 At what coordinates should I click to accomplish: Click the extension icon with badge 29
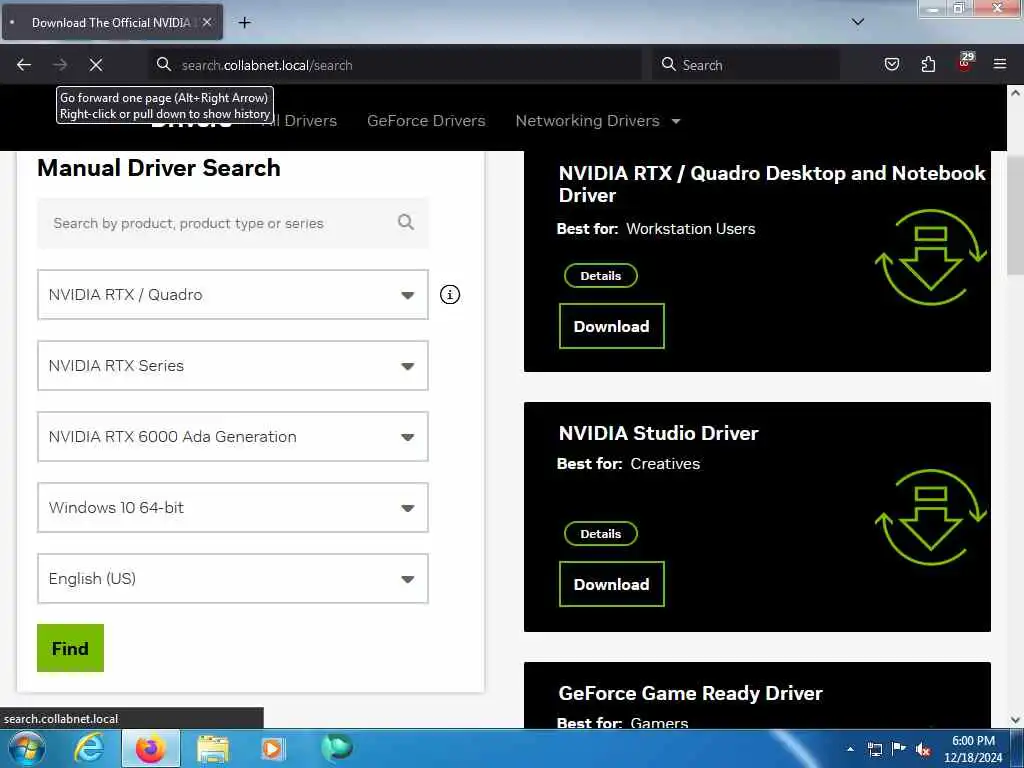(965, 63)
